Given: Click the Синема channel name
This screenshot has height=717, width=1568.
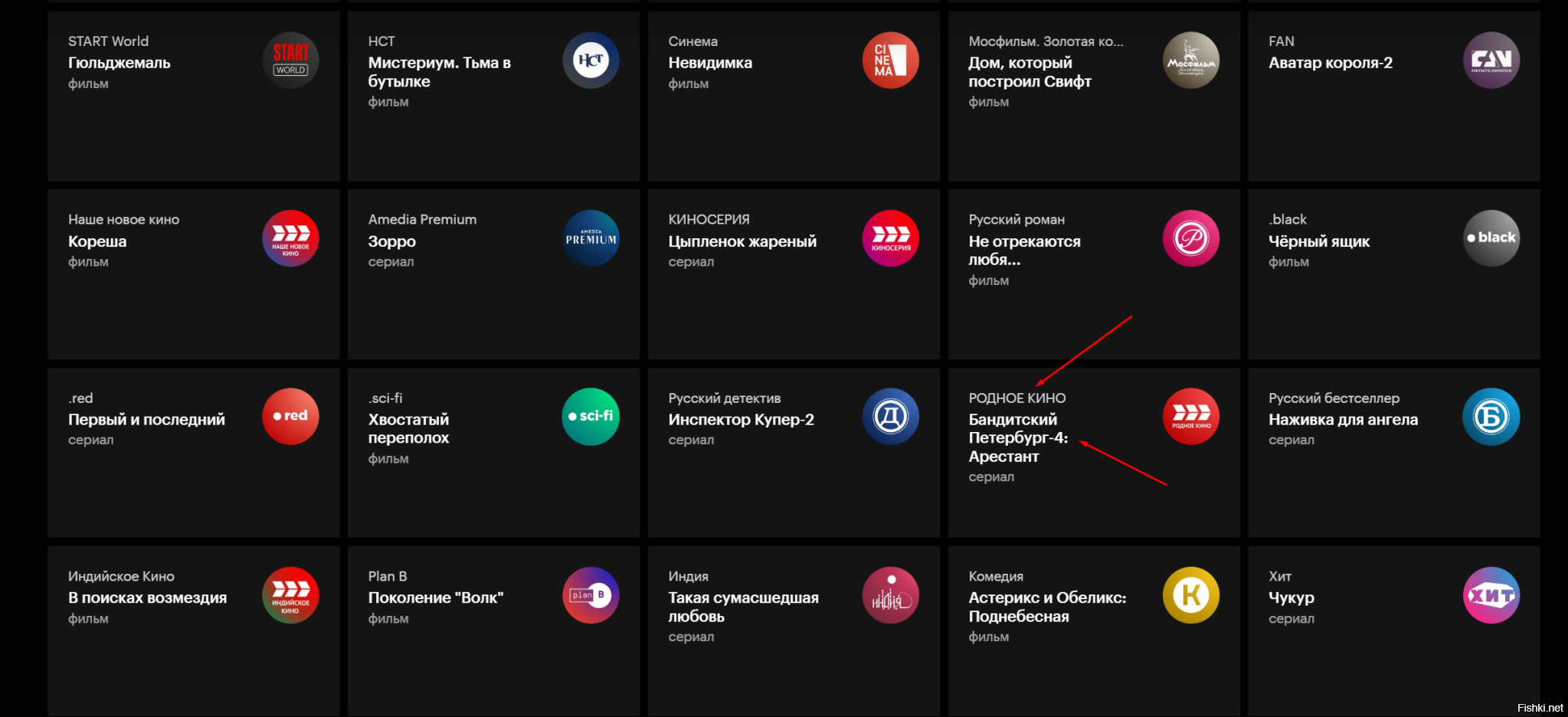Looking at the screenshot, I should click(693, 41).
